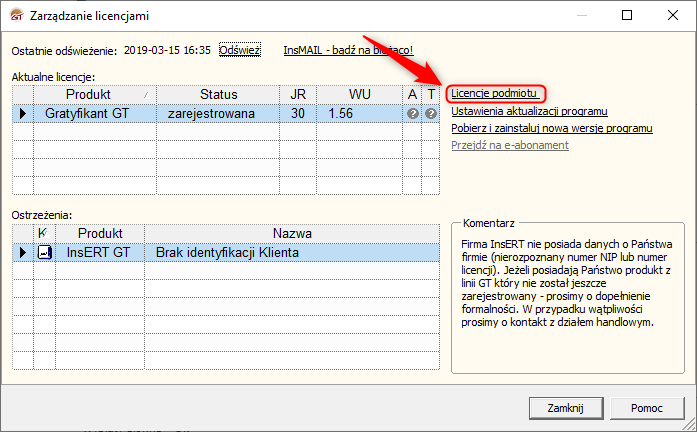Viewport: 697px width, 432px height.
Task: Click the Przejdź na e-abonament link
Action: [x=510, y=145]
